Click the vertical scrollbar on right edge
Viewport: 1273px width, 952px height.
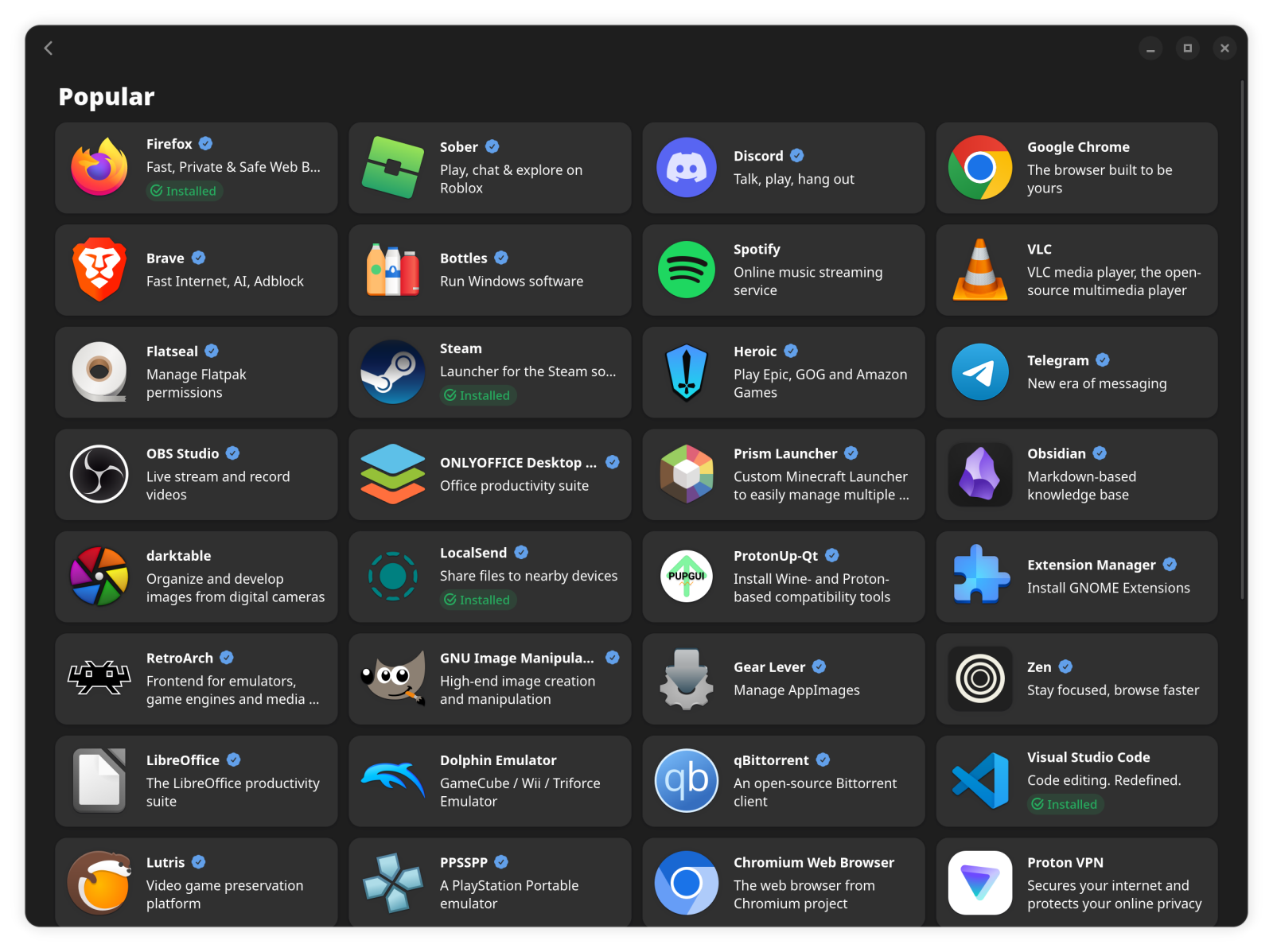[x=1242, y=340]
